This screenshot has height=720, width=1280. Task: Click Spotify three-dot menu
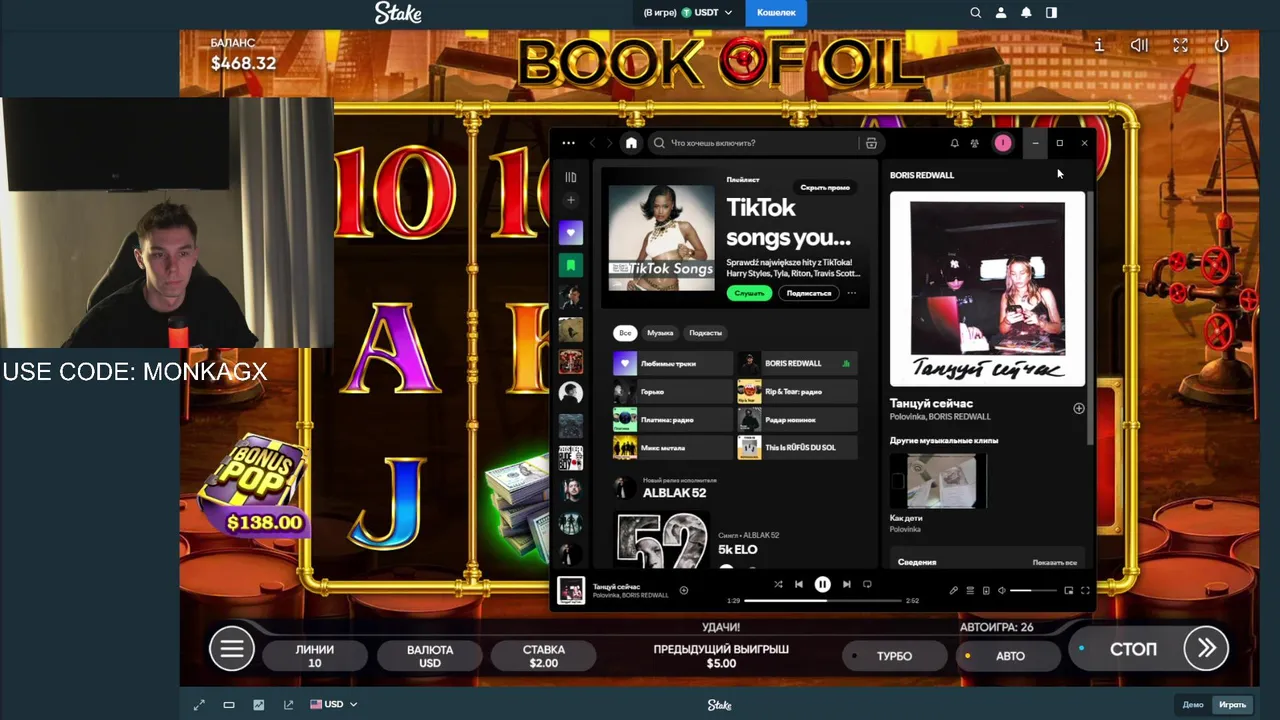pyautogui.click(x=568, y=143)
